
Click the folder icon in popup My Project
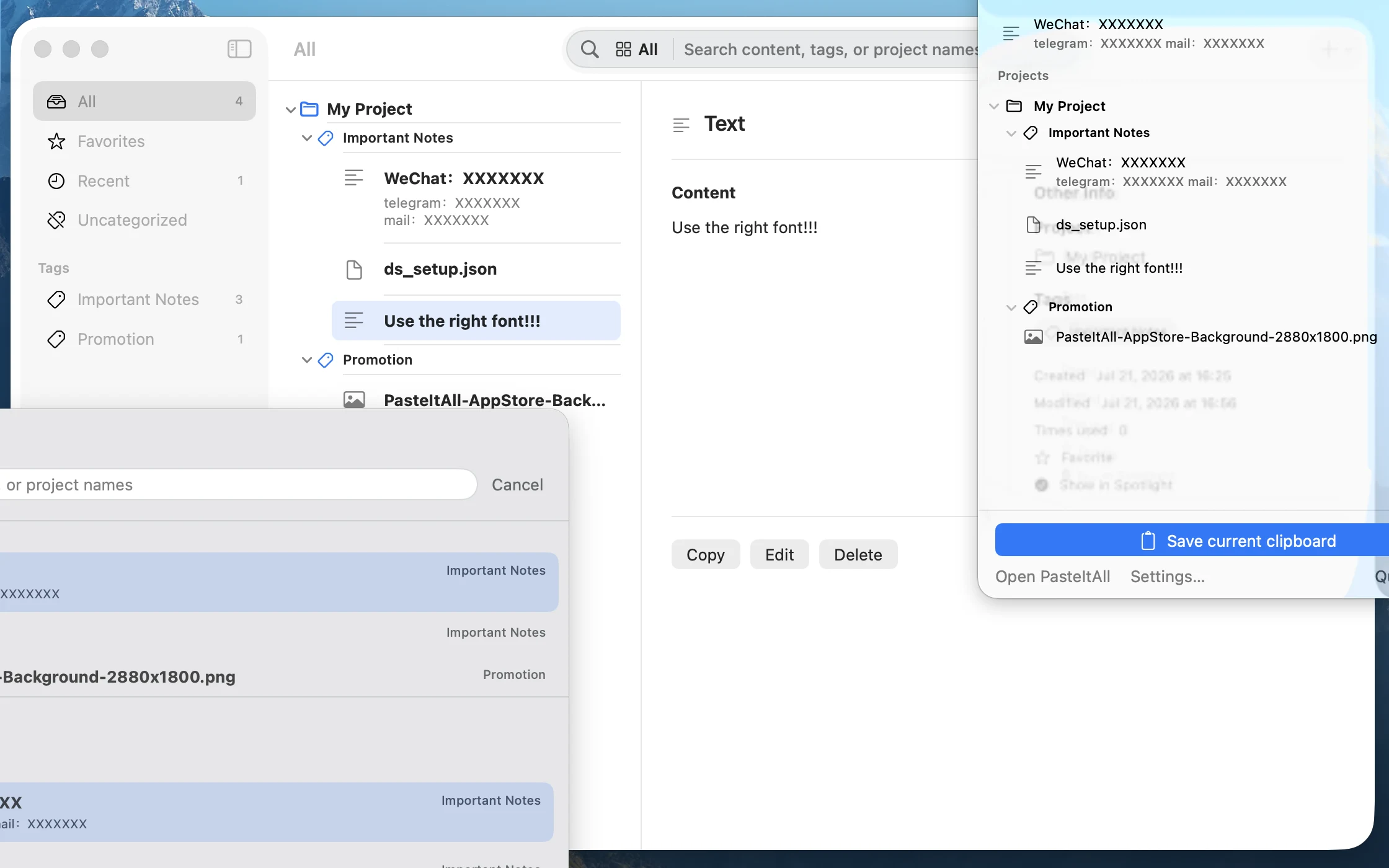tap(1014, 106)
